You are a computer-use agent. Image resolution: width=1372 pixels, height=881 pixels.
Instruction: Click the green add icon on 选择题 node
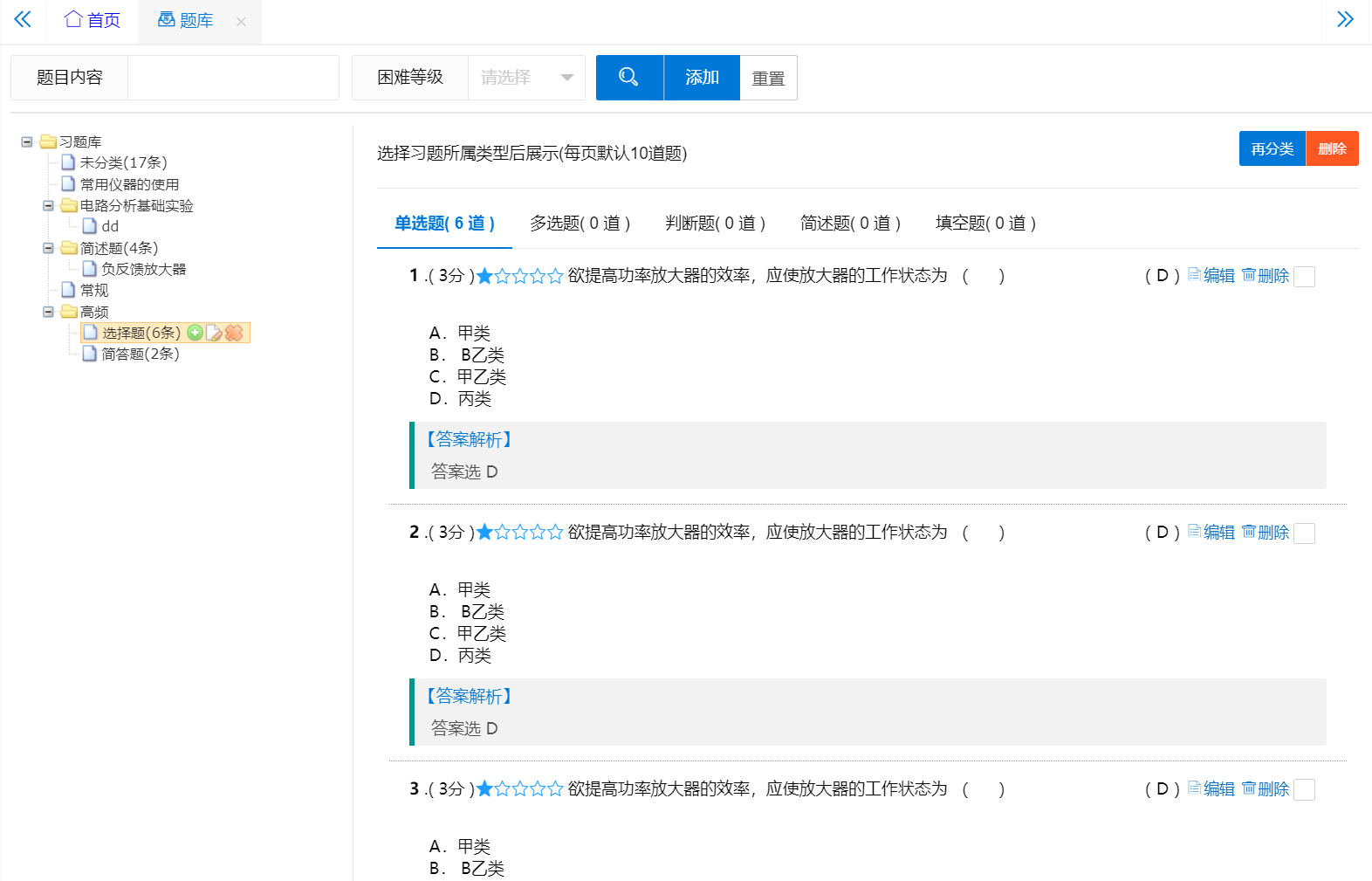click(195, 333)
